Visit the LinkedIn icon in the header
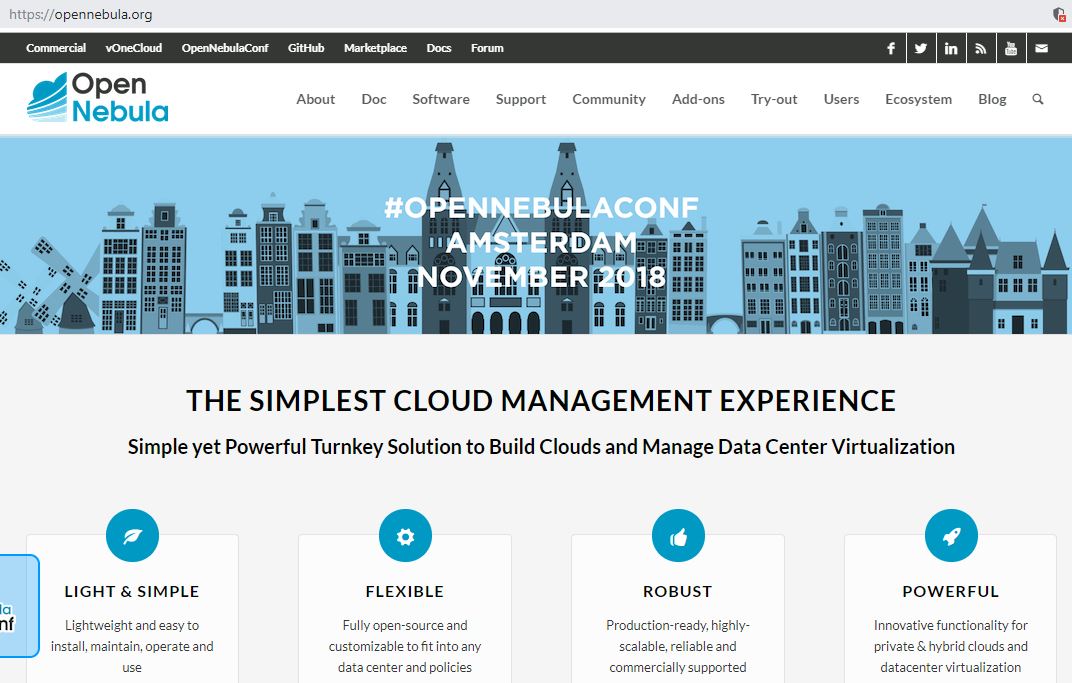The image size is (1072, 683). (950, 47)
